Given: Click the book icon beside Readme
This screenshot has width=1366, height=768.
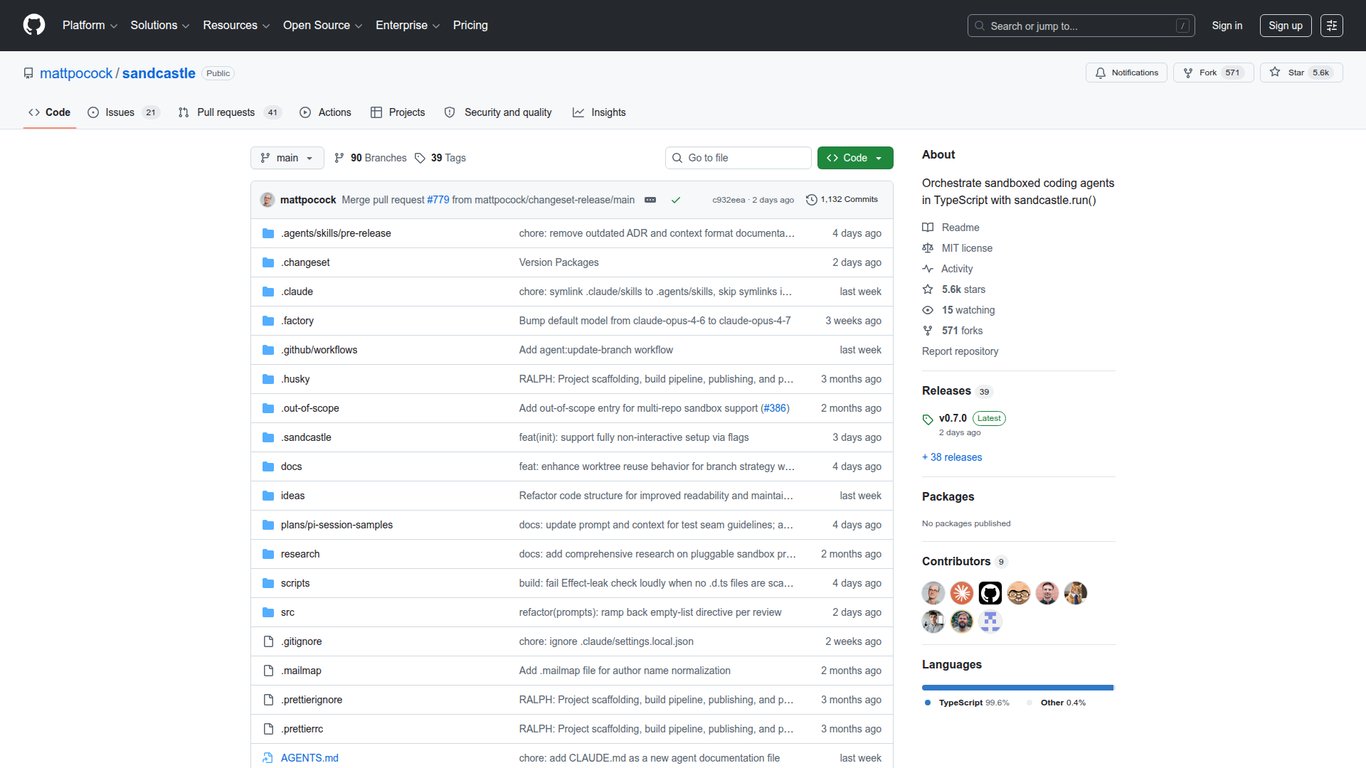Looking at the screenshot, I should pos(928,228).
